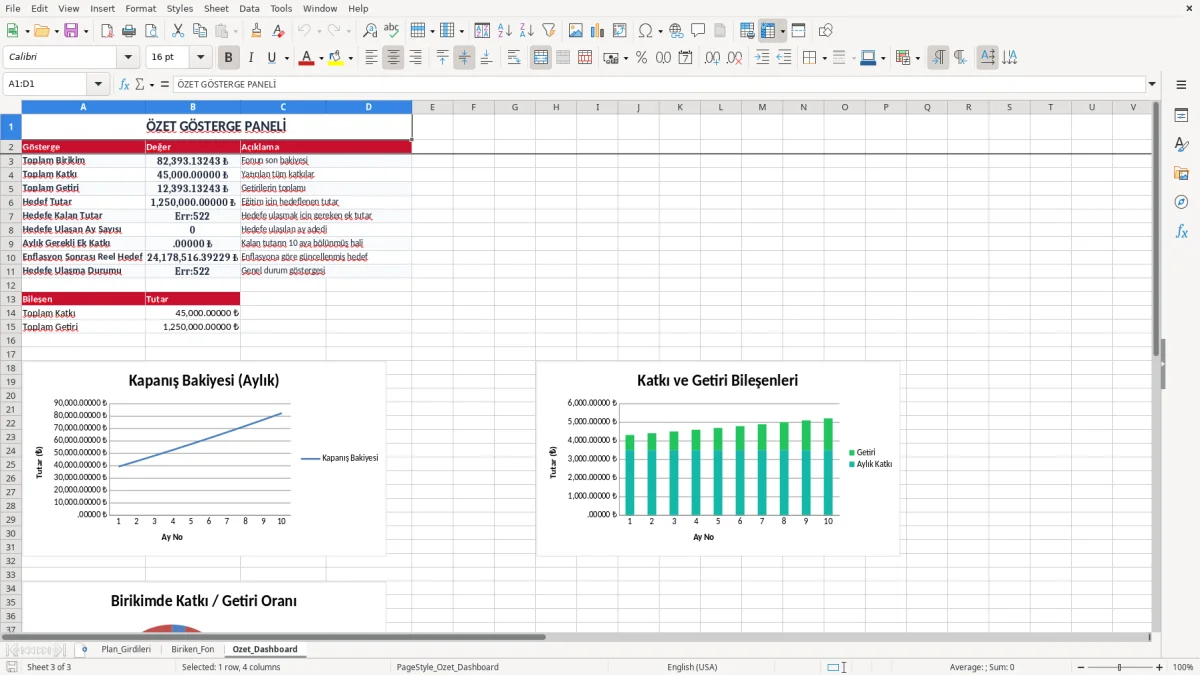Viewport: 1200px width, 675px height.
Task: Open Font Size dropdown list
Action: pos(201,58)
